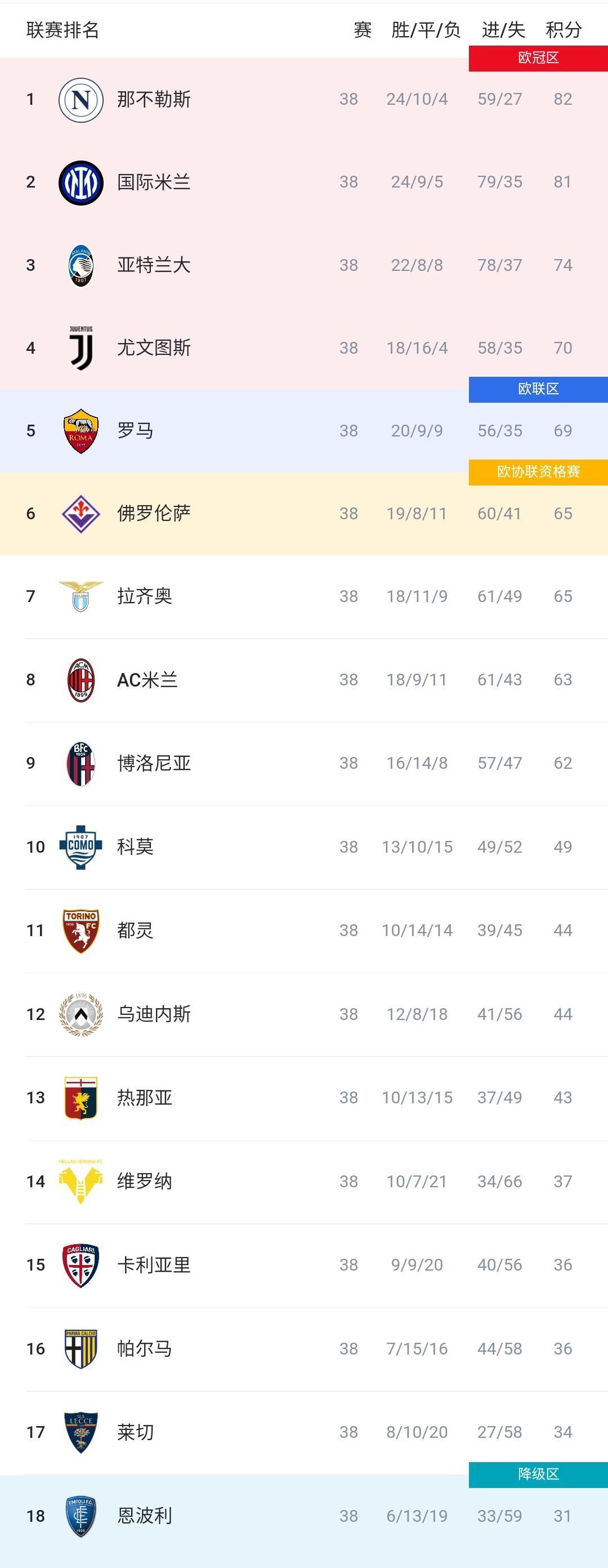Select the 胜/平/负 column header

click(426, 30)
